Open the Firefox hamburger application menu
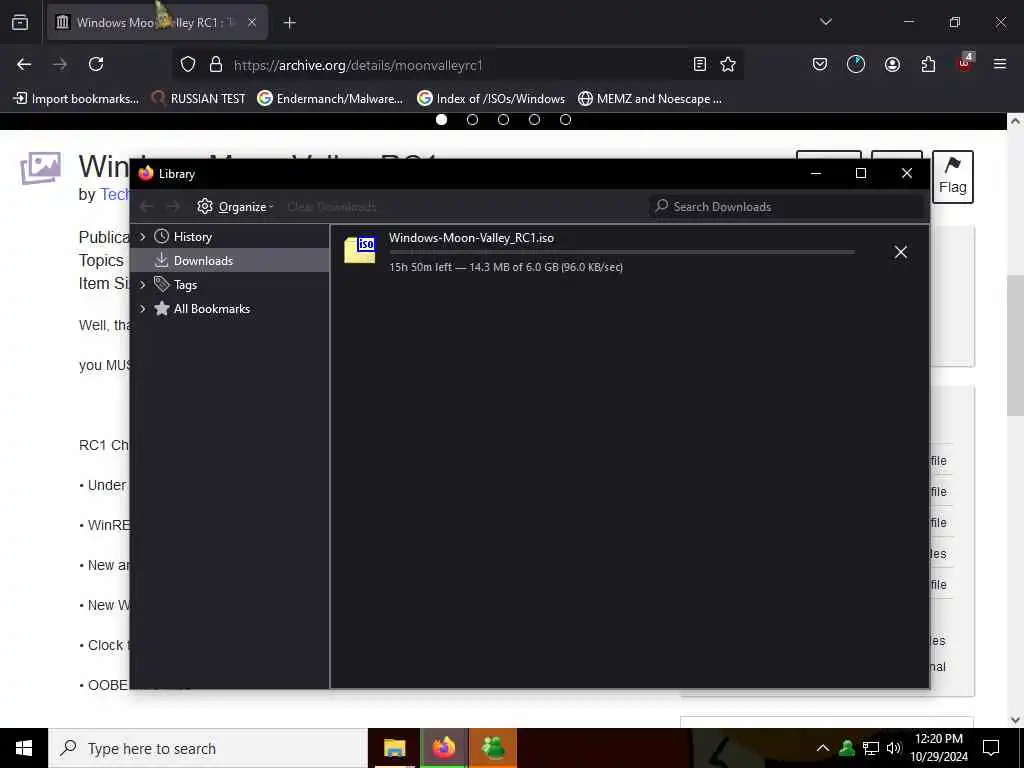Image resolution: width=1024 pixels, height=768 pixels. pyautogui.click(x=1000, y=64)
